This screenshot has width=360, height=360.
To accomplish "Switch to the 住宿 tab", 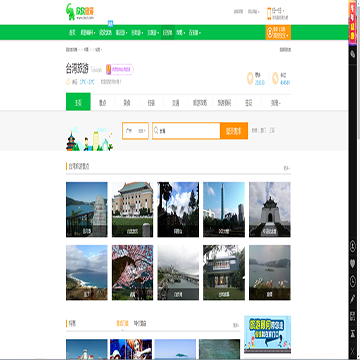I will 151,103.
